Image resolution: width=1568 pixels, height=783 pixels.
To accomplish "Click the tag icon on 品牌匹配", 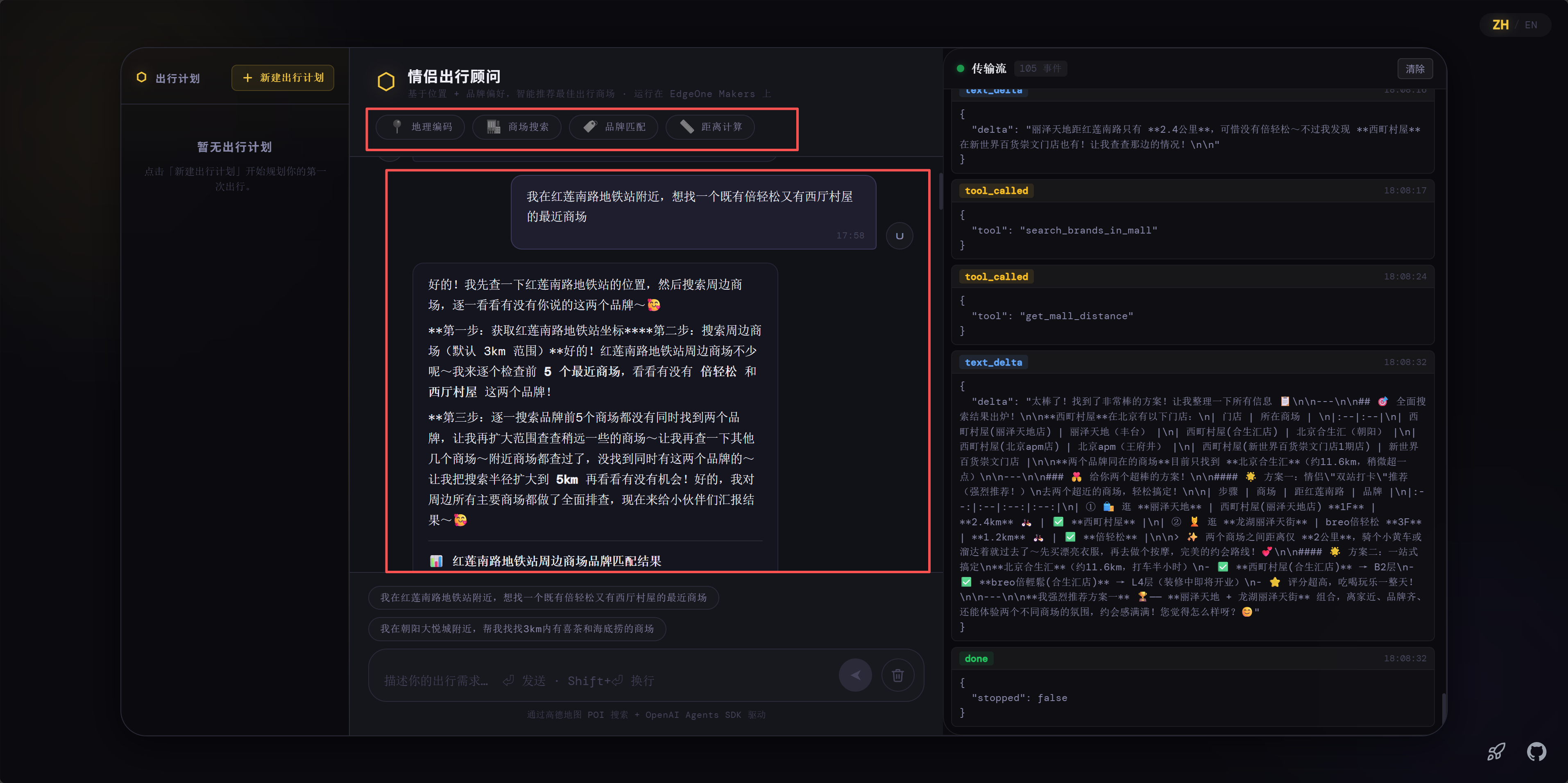I will 590,127.
